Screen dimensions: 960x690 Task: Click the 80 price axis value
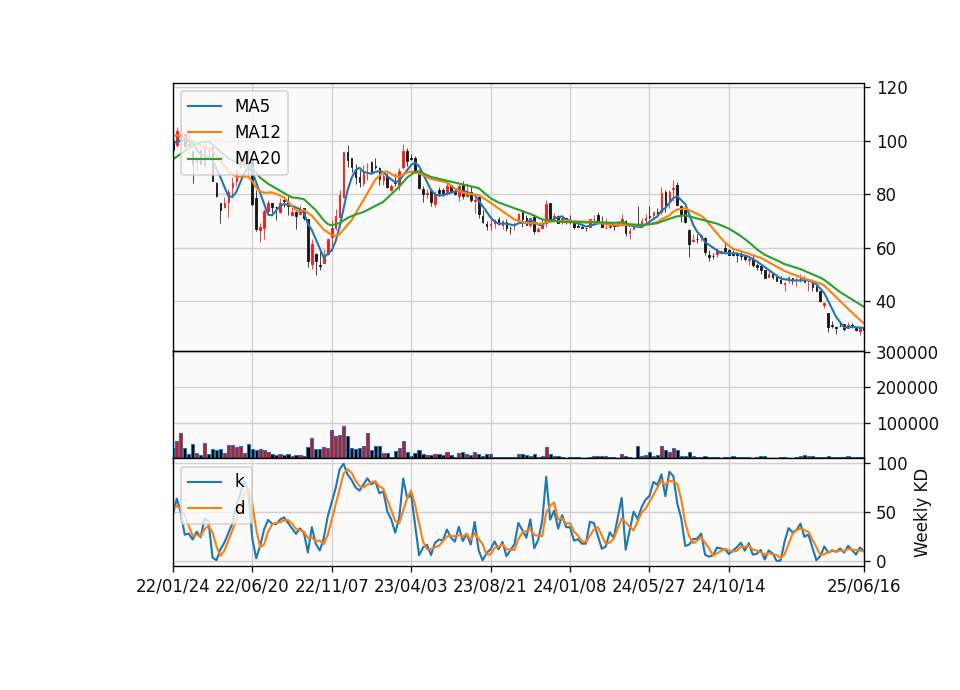(x=887, y=195)
